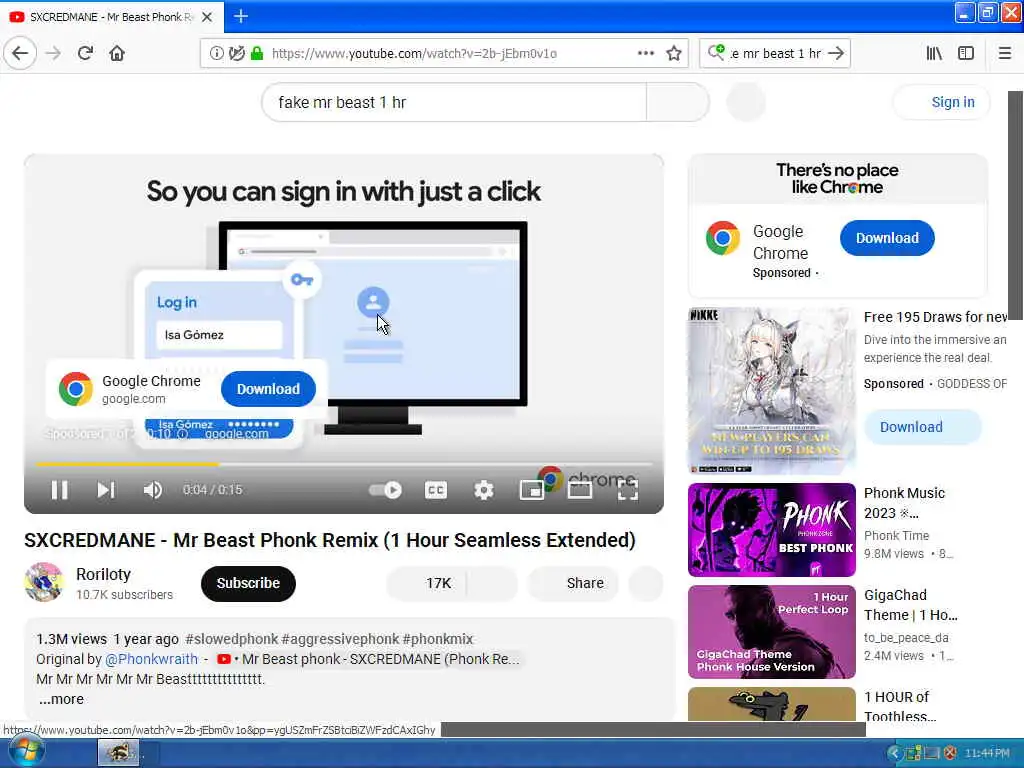Open GigaChad Theme 1 Hour thumbnail
1024x768 pixels.
(771, 632)
